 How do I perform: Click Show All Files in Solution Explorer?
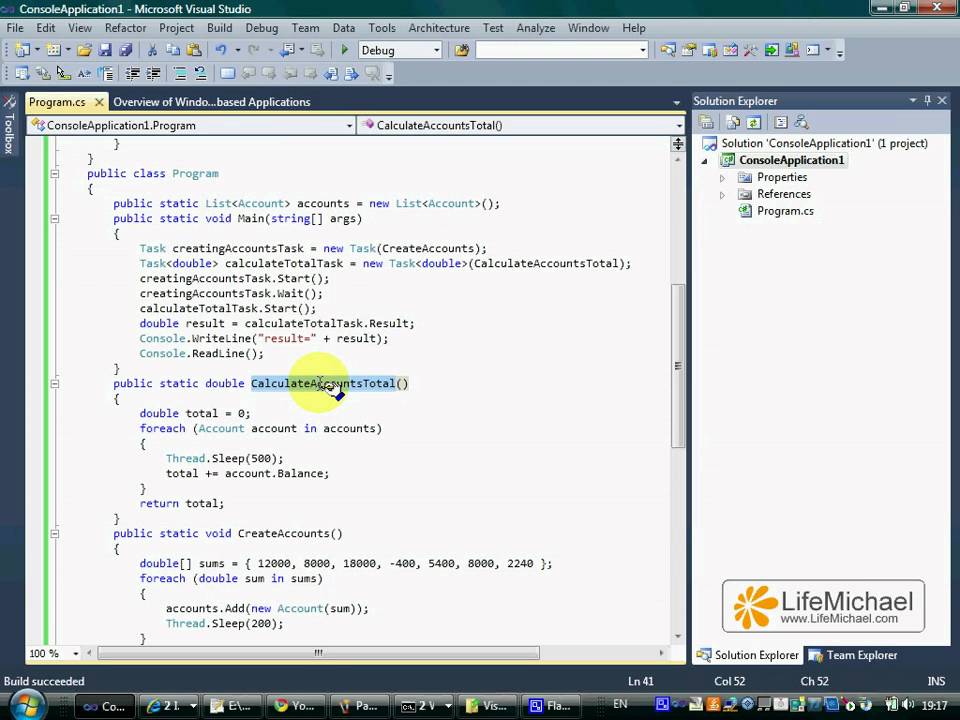click(x=733, y=122)
